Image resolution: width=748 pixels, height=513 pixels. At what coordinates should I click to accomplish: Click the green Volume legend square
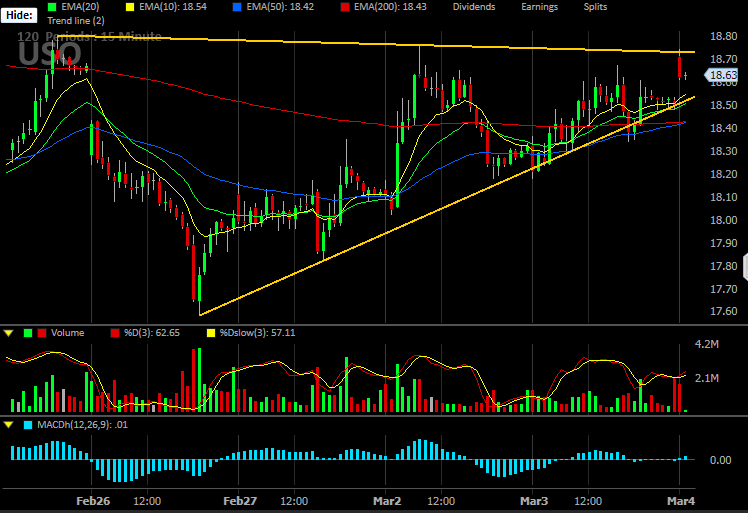[x=28, y=333]
